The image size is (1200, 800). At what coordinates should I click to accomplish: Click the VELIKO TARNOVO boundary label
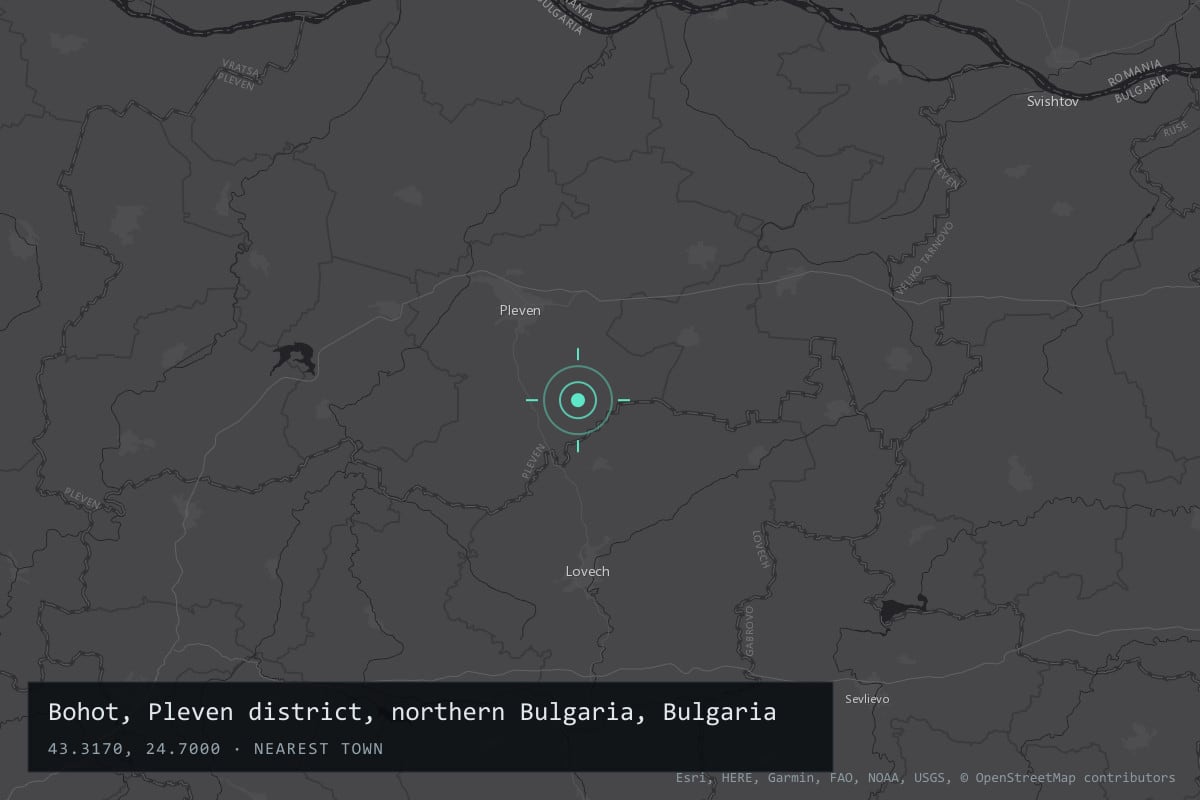tap(925, 258)
